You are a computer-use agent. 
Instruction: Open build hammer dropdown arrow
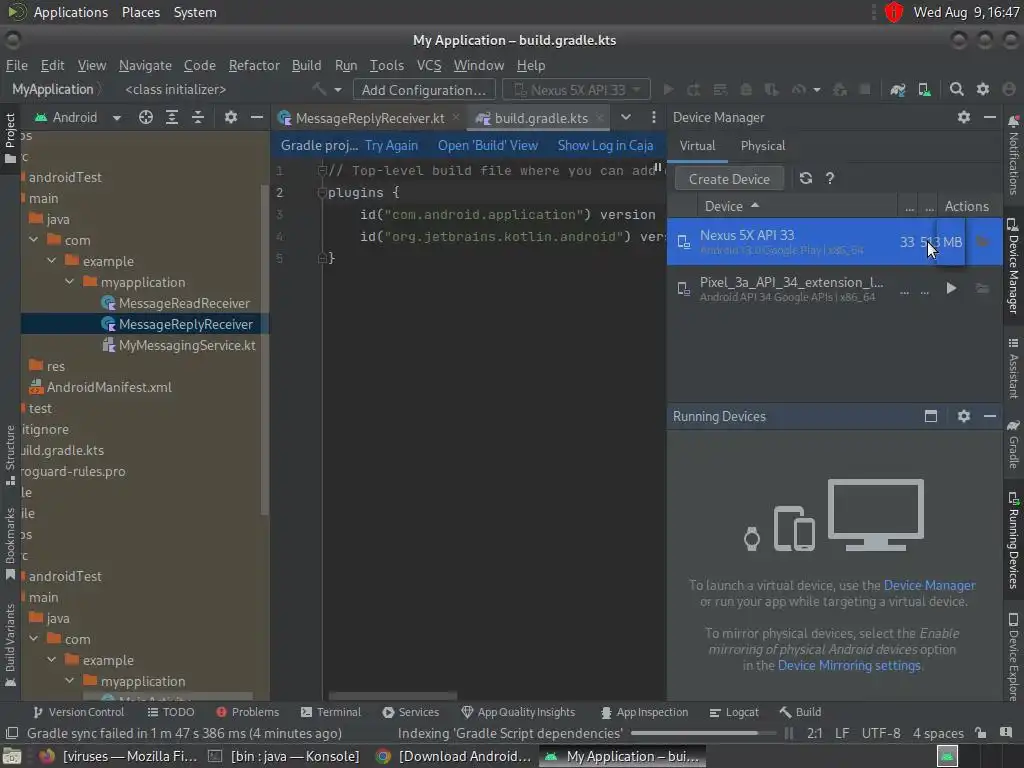(x=338, y=89)
